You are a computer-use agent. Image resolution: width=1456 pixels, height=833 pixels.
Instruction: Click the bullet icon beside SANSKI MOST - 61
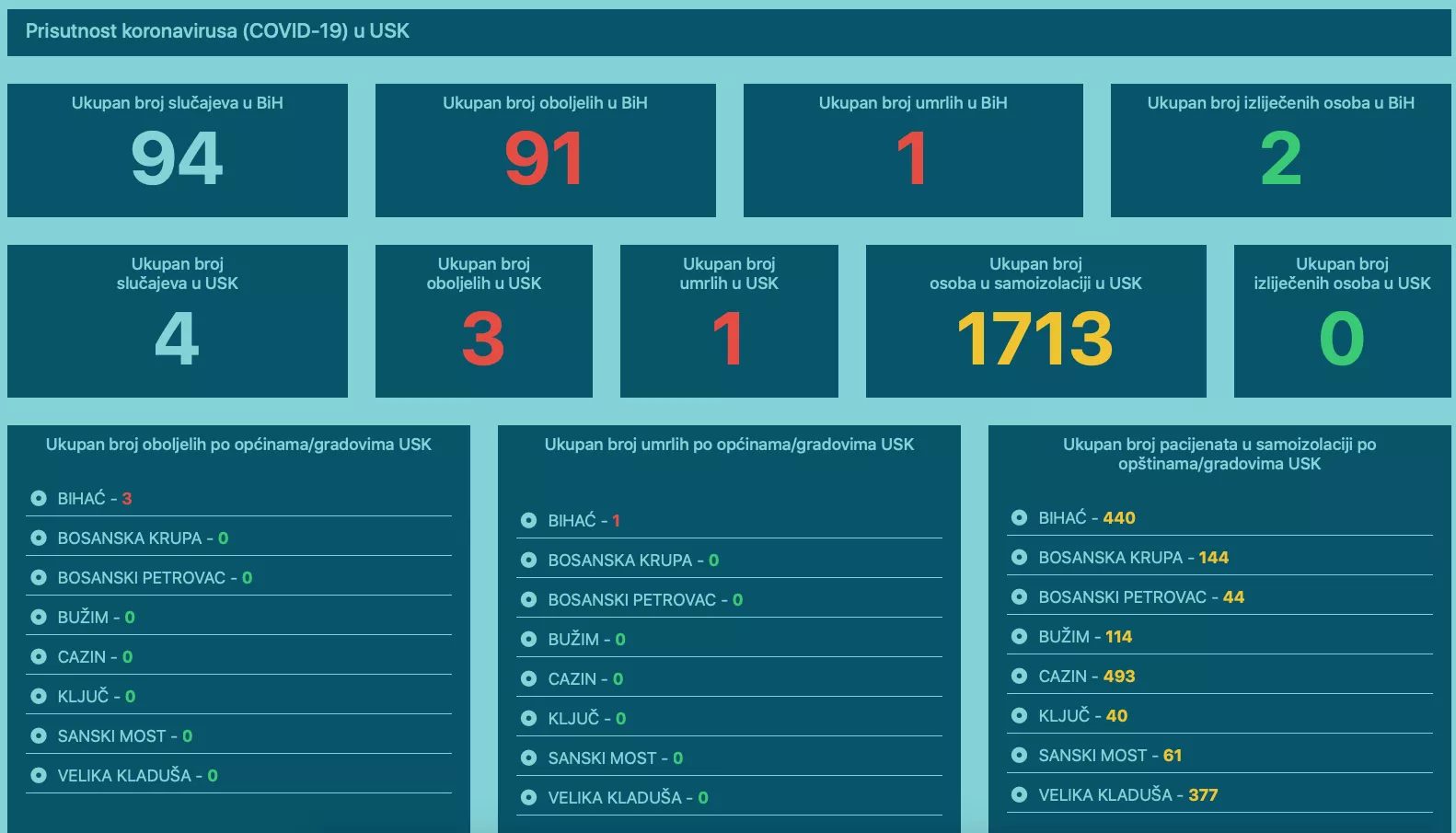(1019, 756)
